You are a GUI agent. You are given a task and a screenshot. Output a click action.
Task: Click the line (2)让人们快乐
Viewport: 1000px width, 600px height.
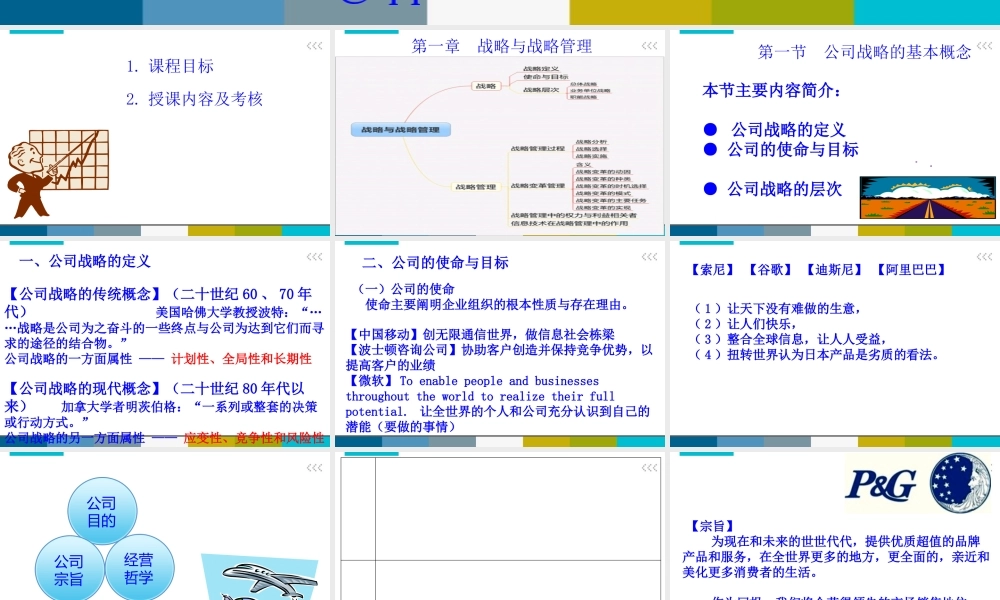point(746,323)
